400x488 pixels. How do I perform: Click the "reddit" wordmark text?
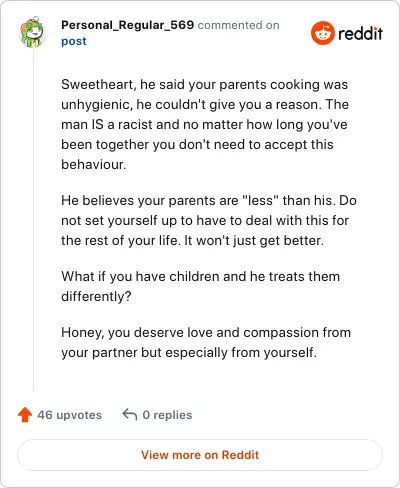point(361,33)
